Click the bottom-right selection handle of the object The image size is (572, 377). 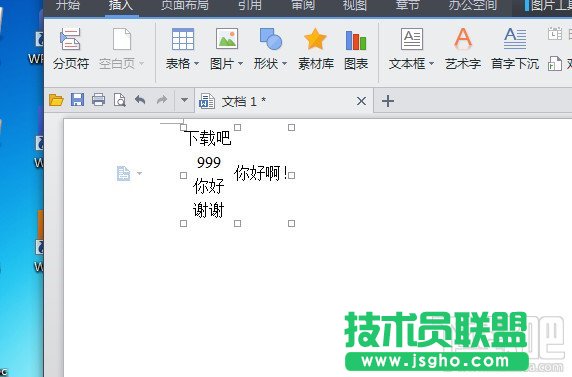[x=291, y=223]
